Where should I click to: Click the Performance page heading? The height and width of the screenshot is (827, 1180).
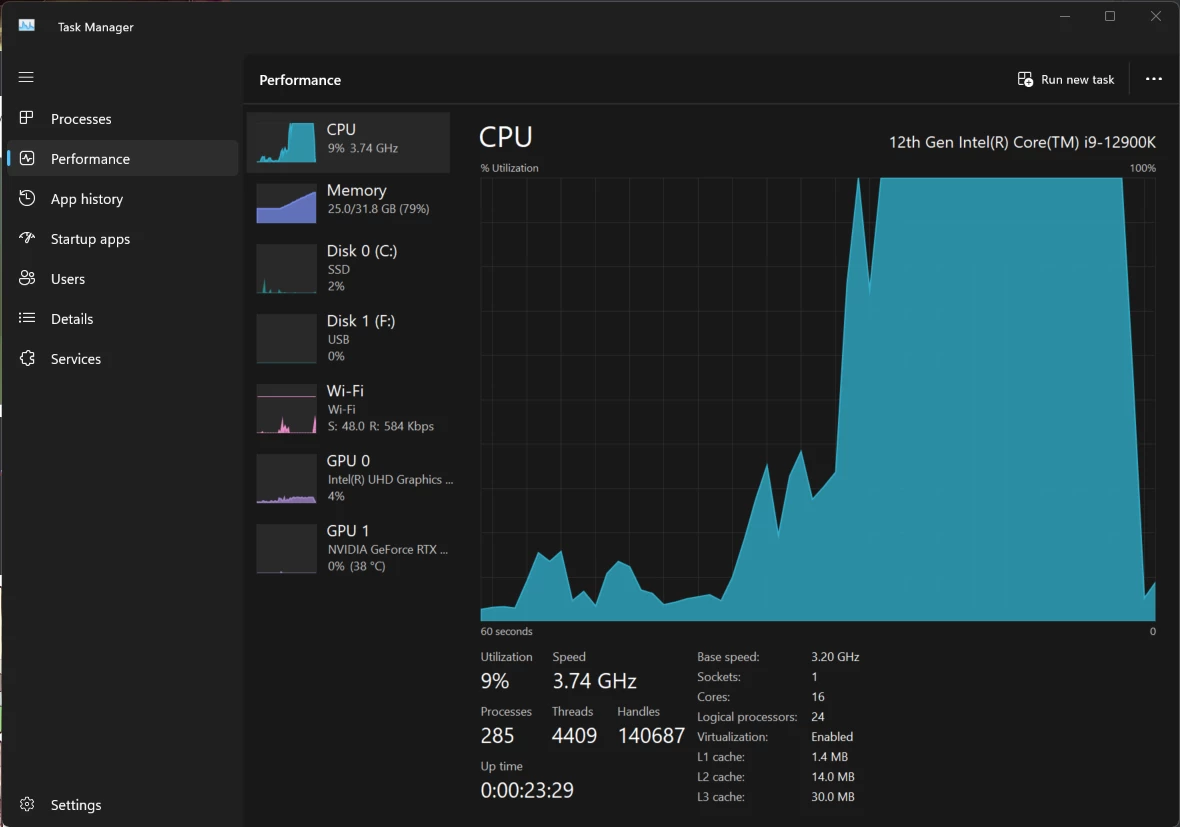coord(300,80)
